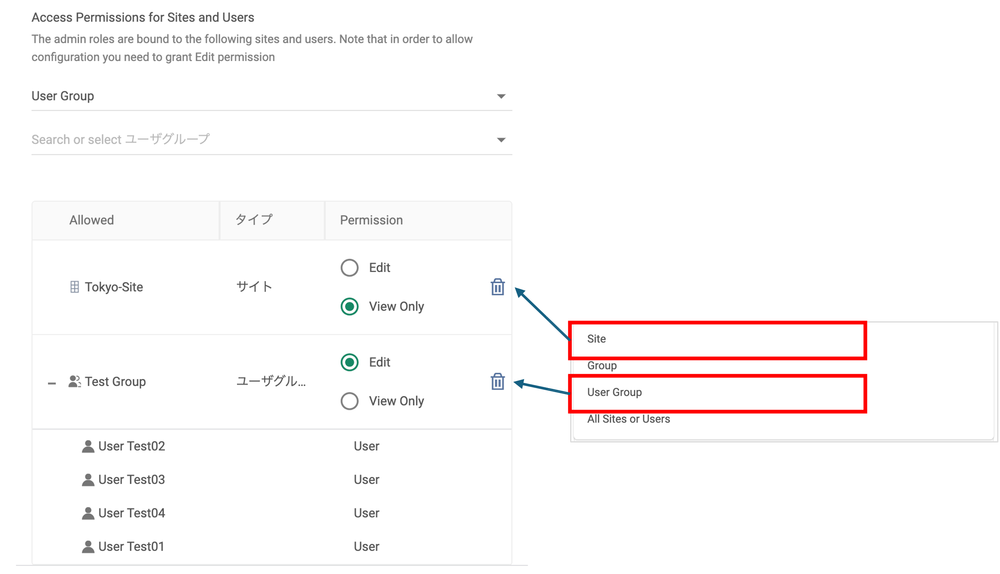This screenshot has width=1000, height=574.
Task: Select the Test Group row name
Action: pyautogui.click(x=115, y=381)
